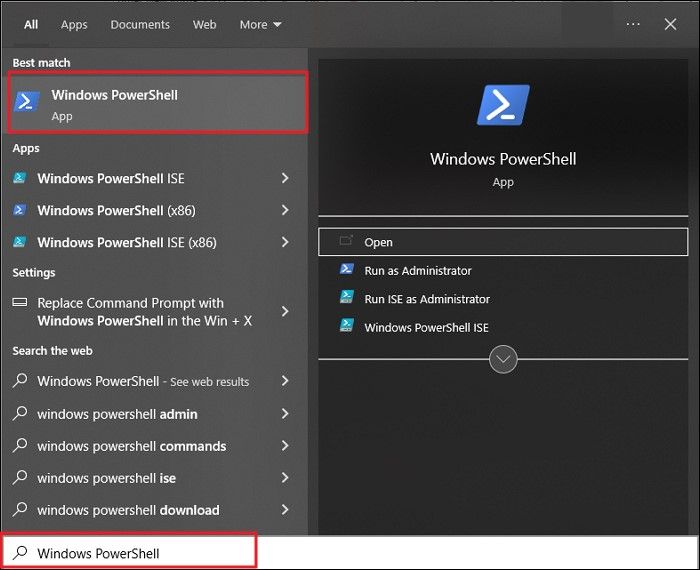Click the large PowerShell logo in the preview pane

[503, 105]
